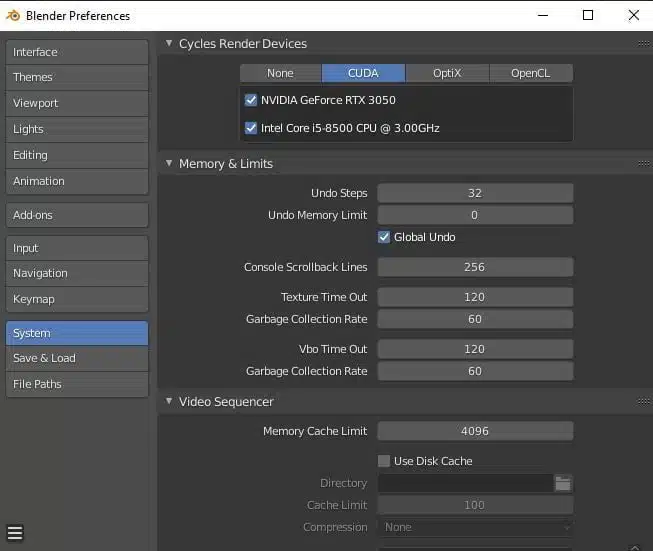The image size is (653, 551).
Task: Click the Blender logo in title bar
Action: click(x=13, y=16)
